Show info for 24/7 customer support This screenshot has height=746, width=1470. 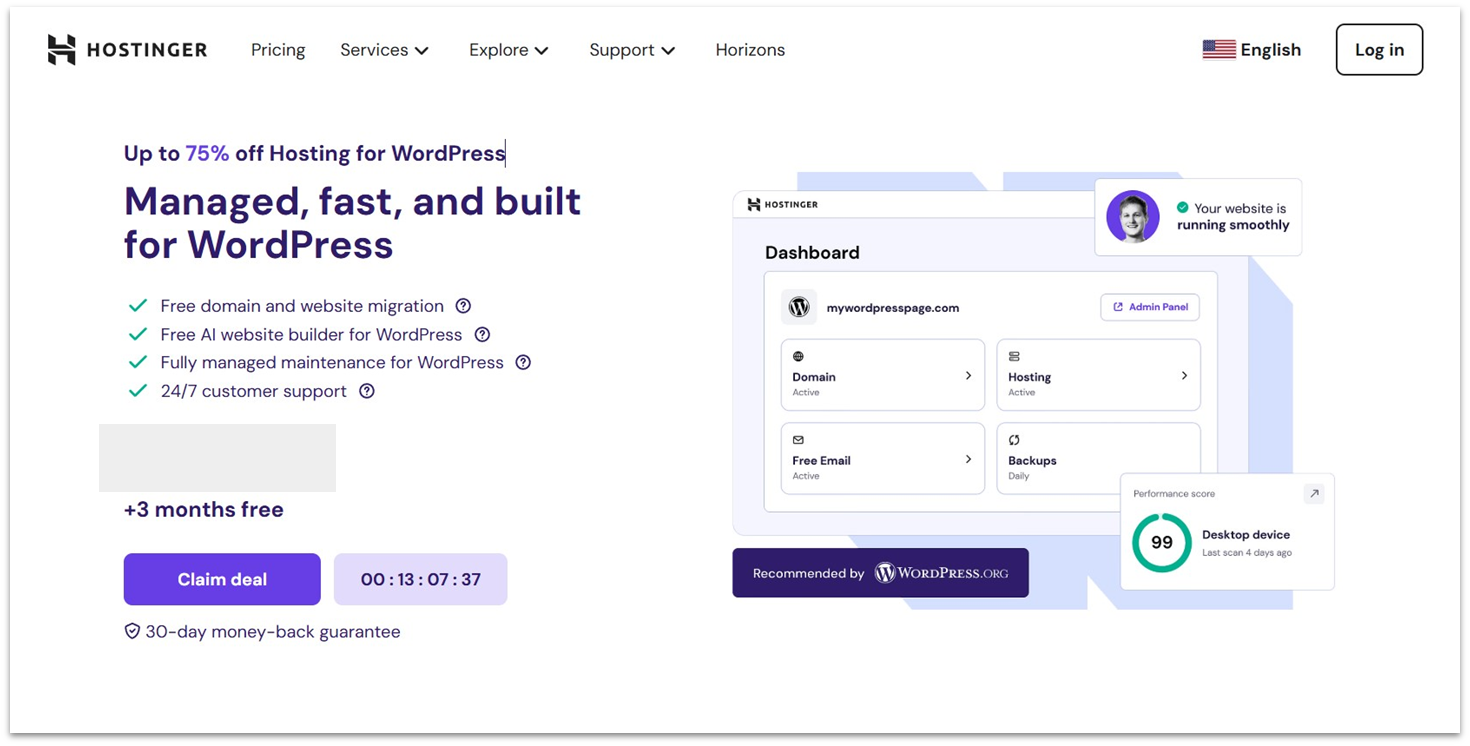(367, 391)
